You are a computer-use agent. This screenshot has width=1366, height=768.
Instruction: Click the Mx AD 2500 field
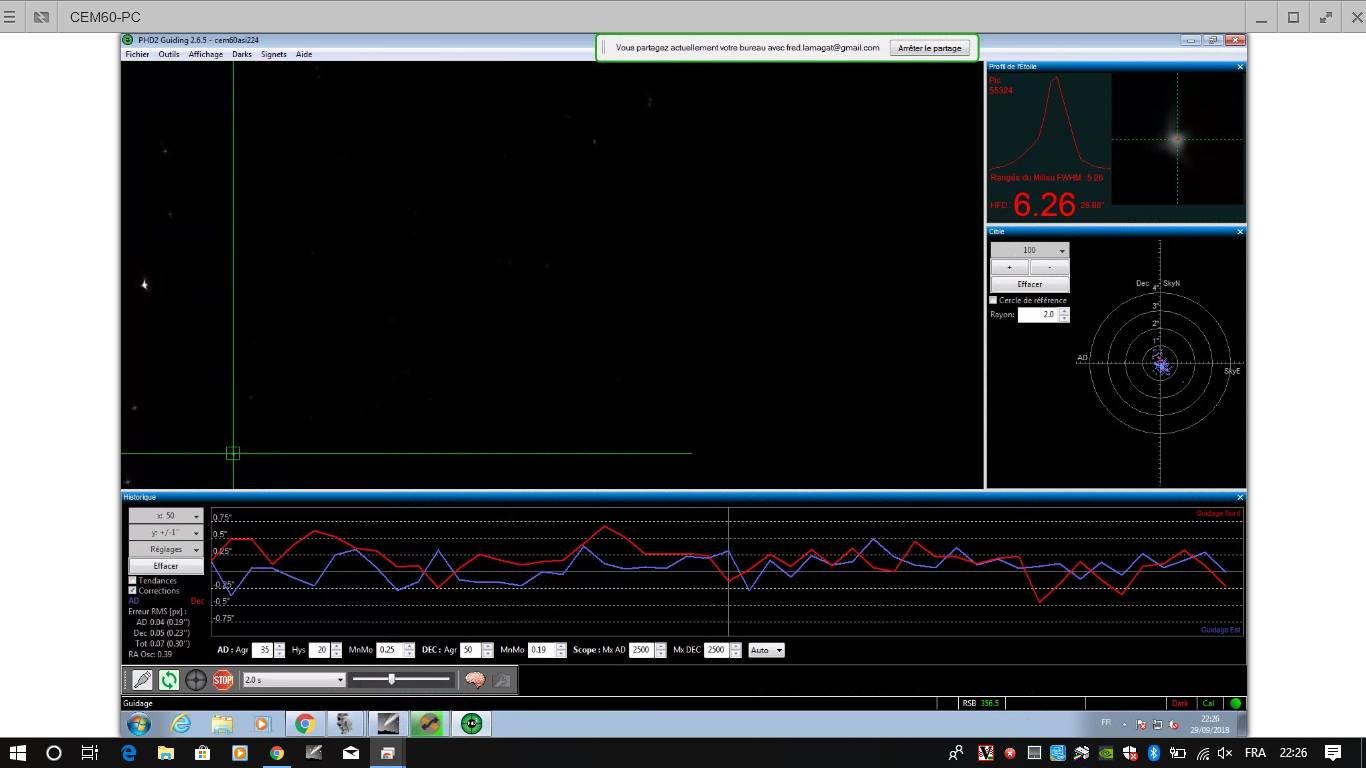(641, 650)
